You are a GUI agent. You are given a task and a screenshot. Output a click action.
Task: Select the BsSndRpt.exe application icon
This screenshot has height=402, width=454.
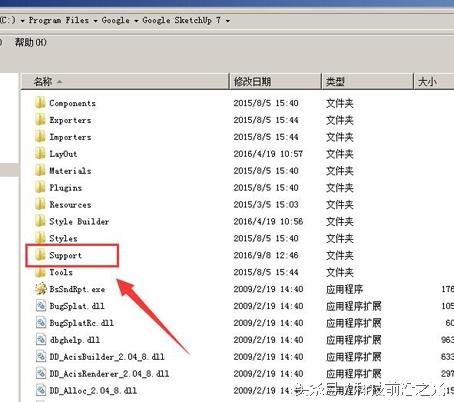(x=41, y=289)
